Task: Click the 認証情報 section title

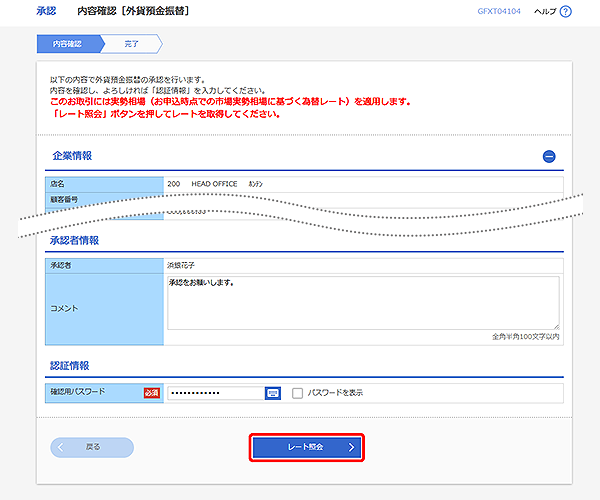Action: click(69, 365)
